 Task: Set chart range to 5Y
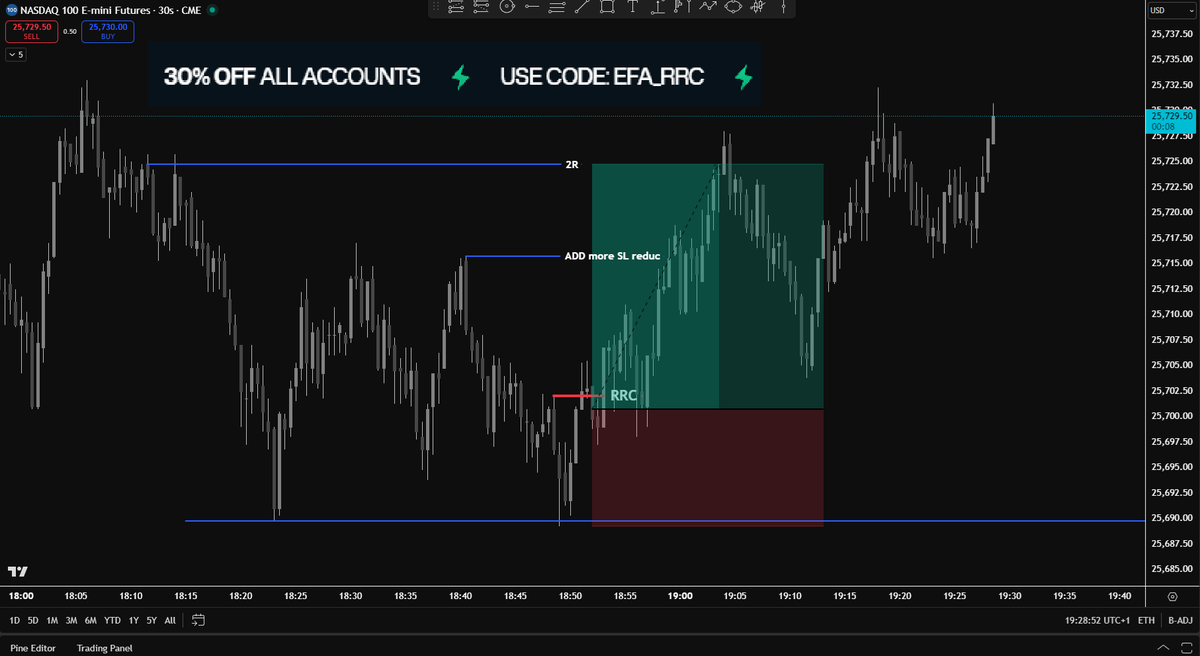coord(152,620)
